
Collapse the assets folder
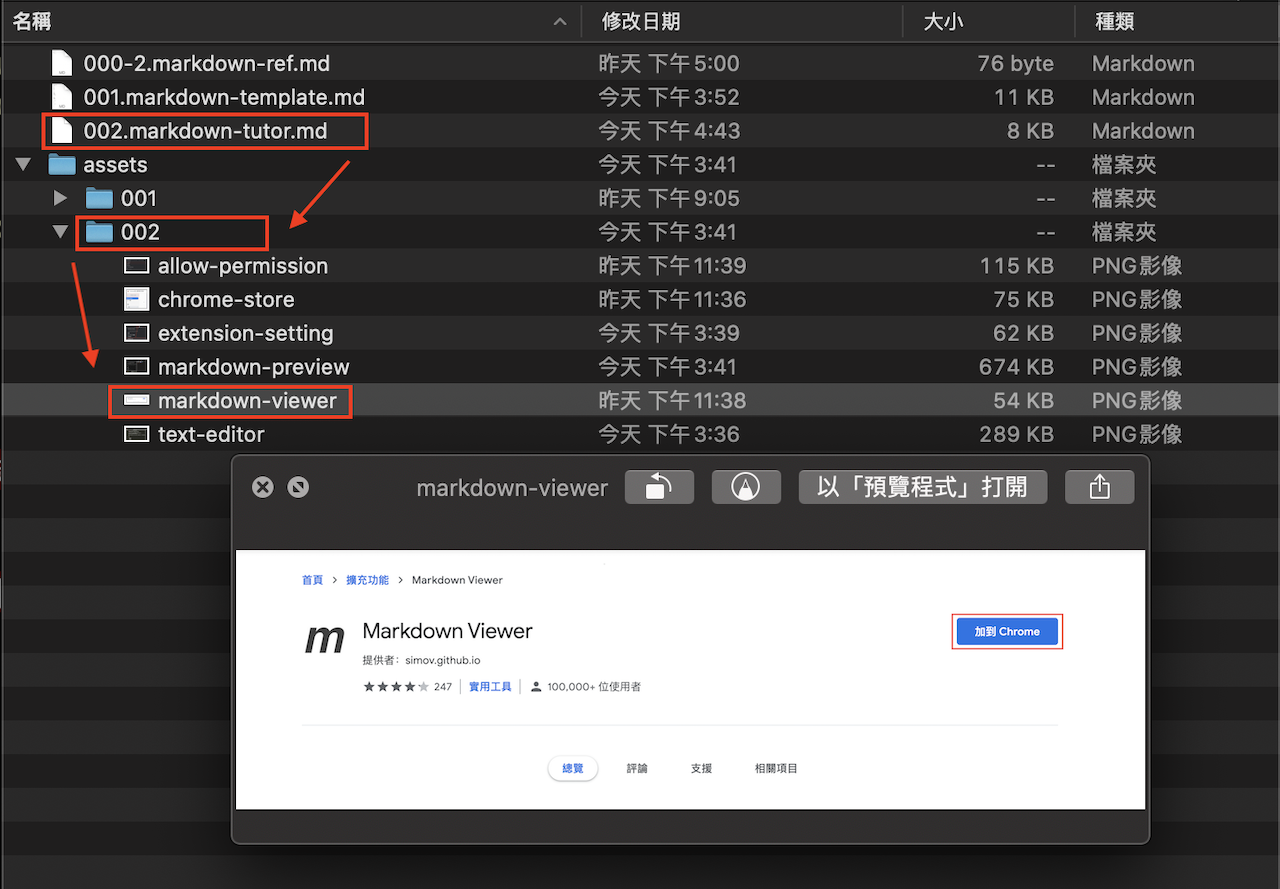[23, 165]
